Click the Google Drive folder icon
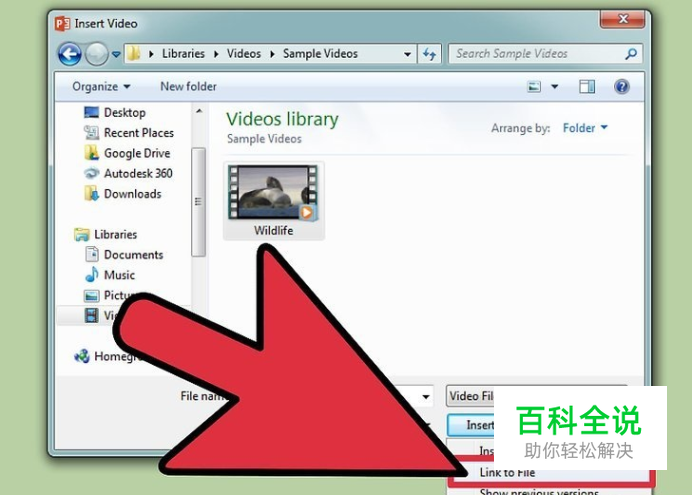692x495 pixels. point(91,153)
